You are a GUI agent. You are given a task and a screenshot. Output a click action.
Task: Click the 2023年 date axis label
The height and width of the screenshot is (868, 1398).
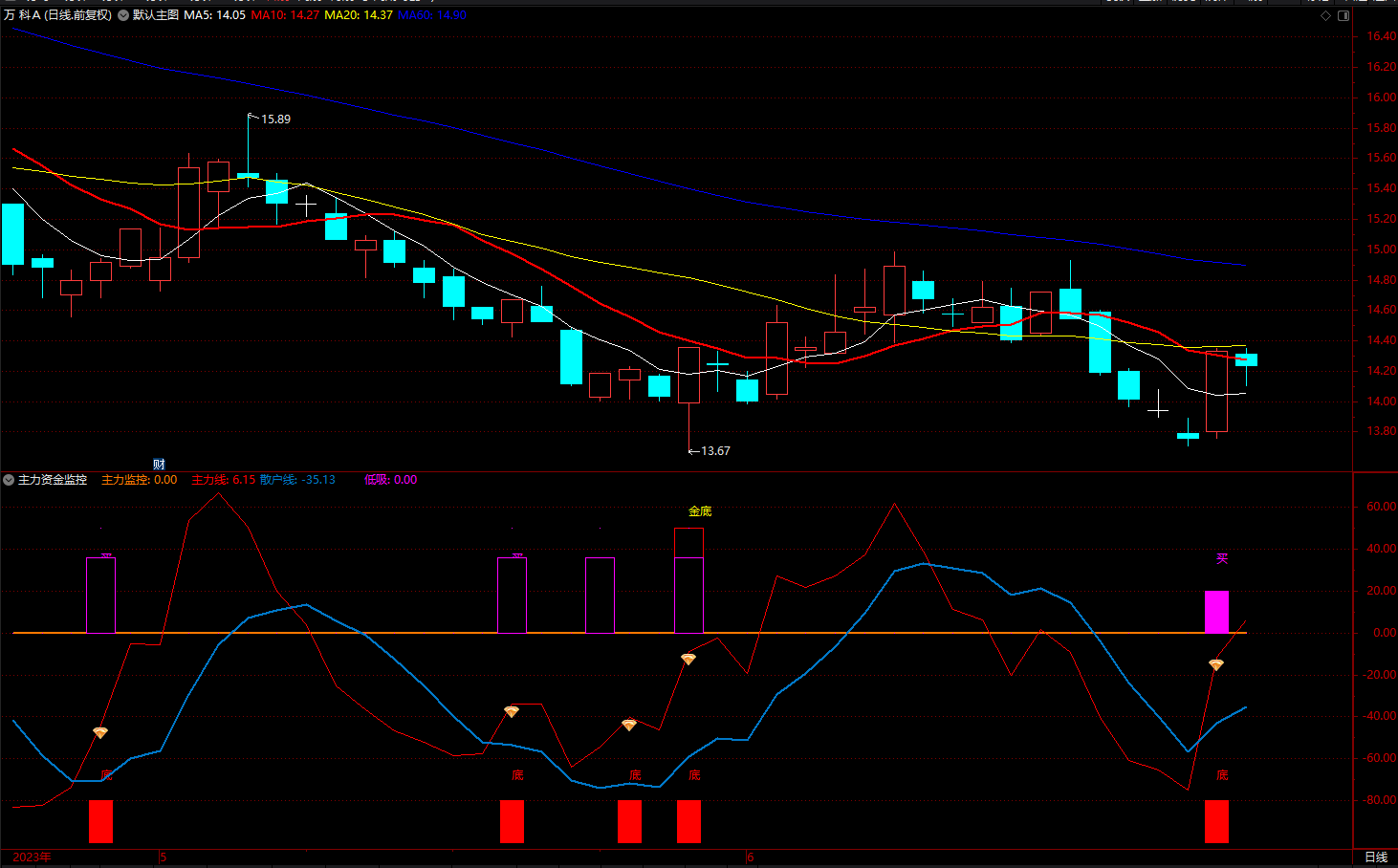32,857
